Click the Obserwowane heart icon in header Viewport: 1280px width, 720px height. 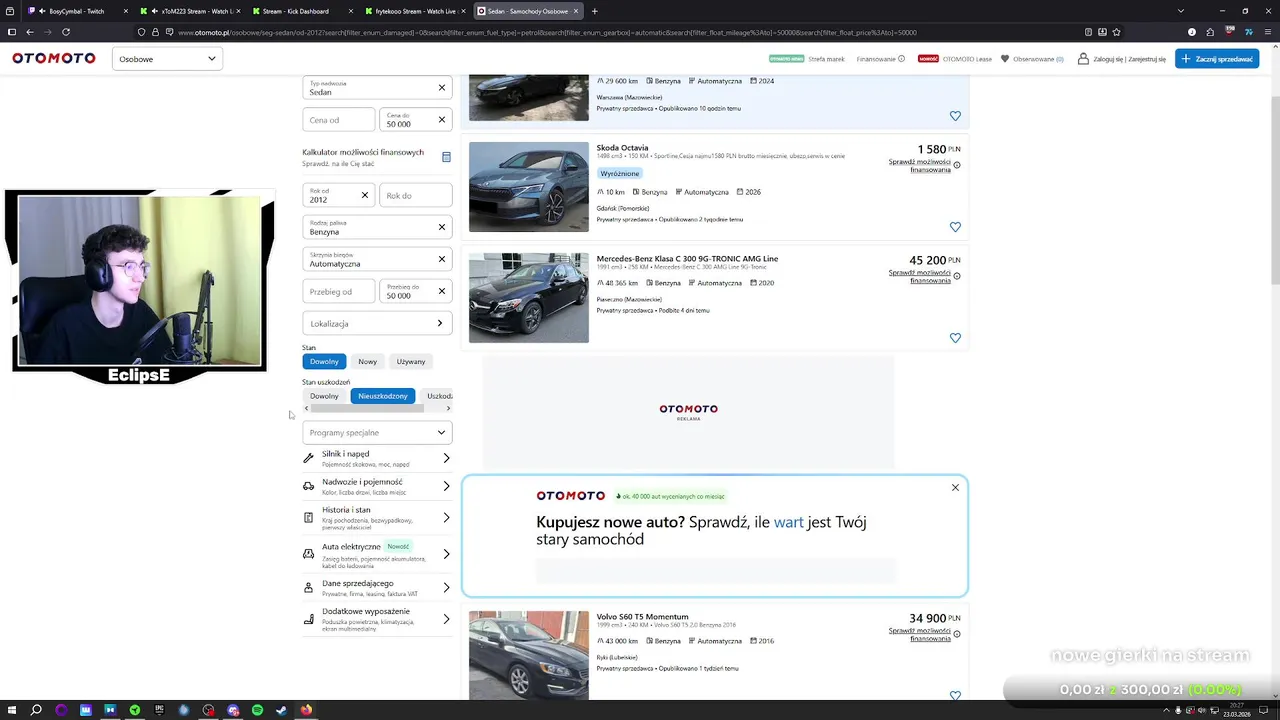[x=1004, y=59]
